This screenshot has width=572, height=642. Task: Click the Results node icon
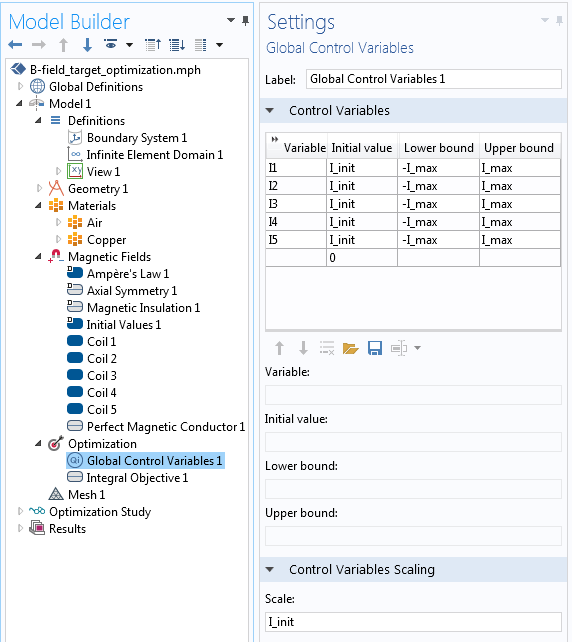tap(37, 528)
